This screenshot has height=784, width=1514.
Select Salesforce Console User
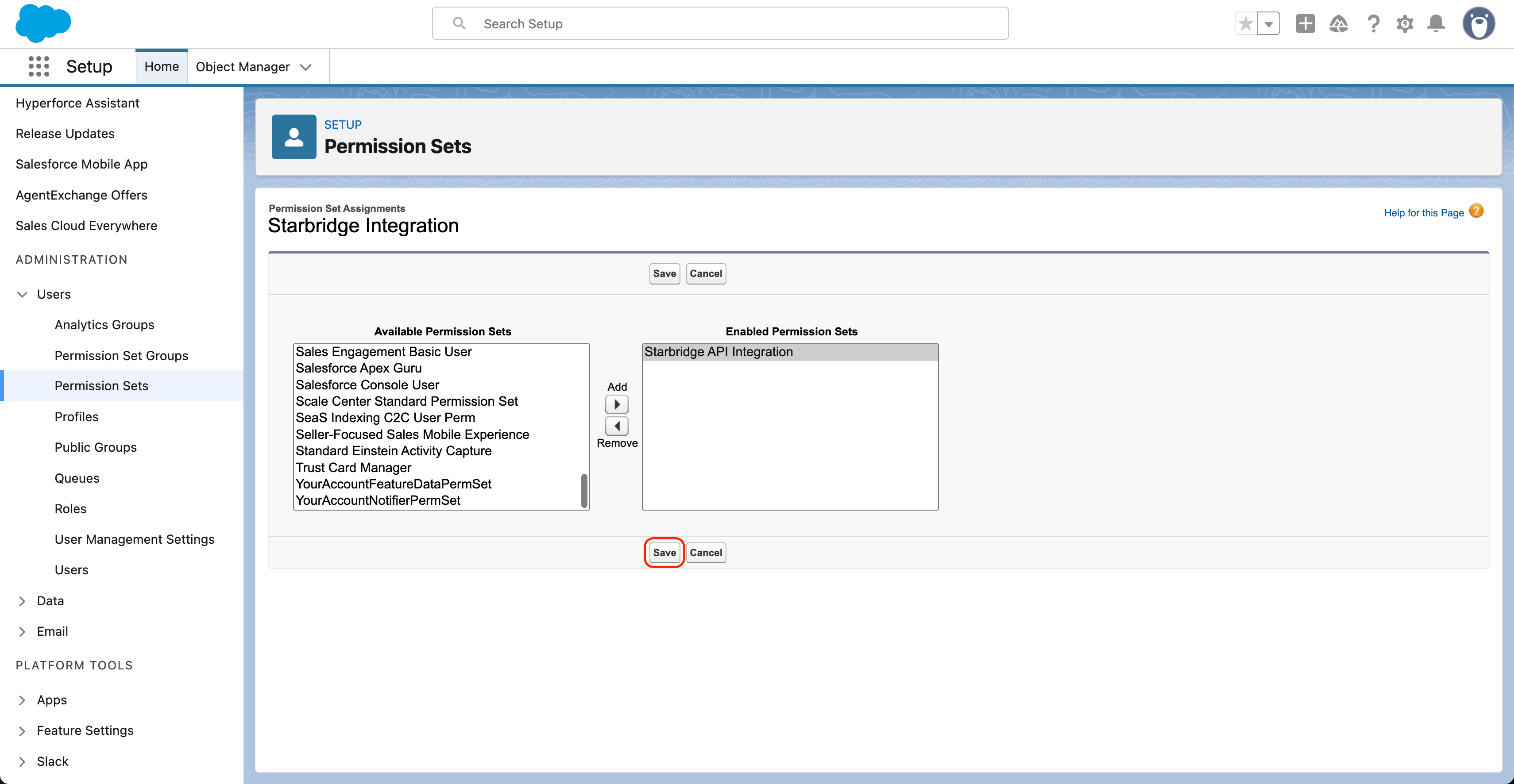point(437,384)
